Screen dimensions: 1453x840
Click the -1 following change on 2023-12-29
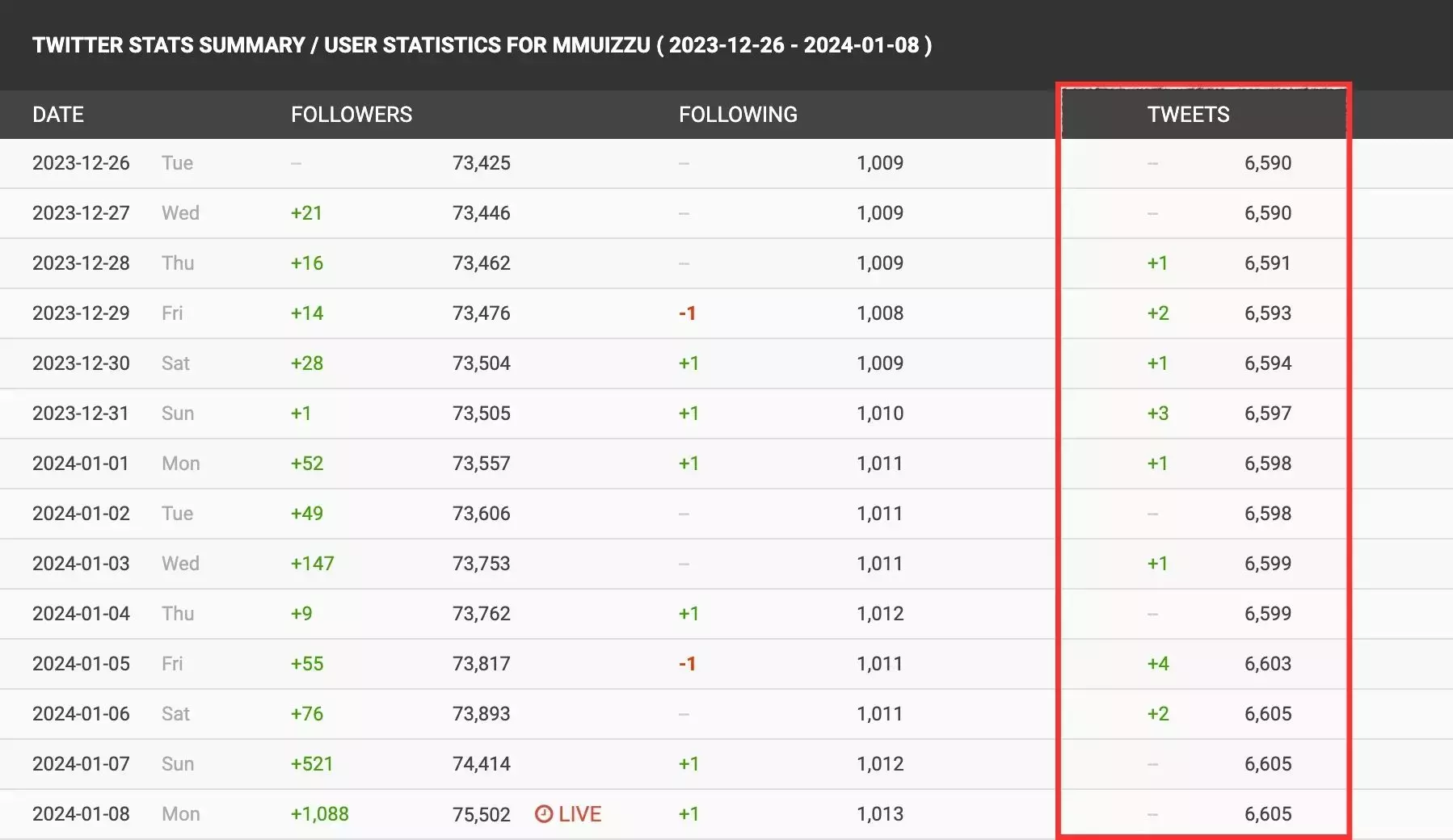tap(687, 313)
